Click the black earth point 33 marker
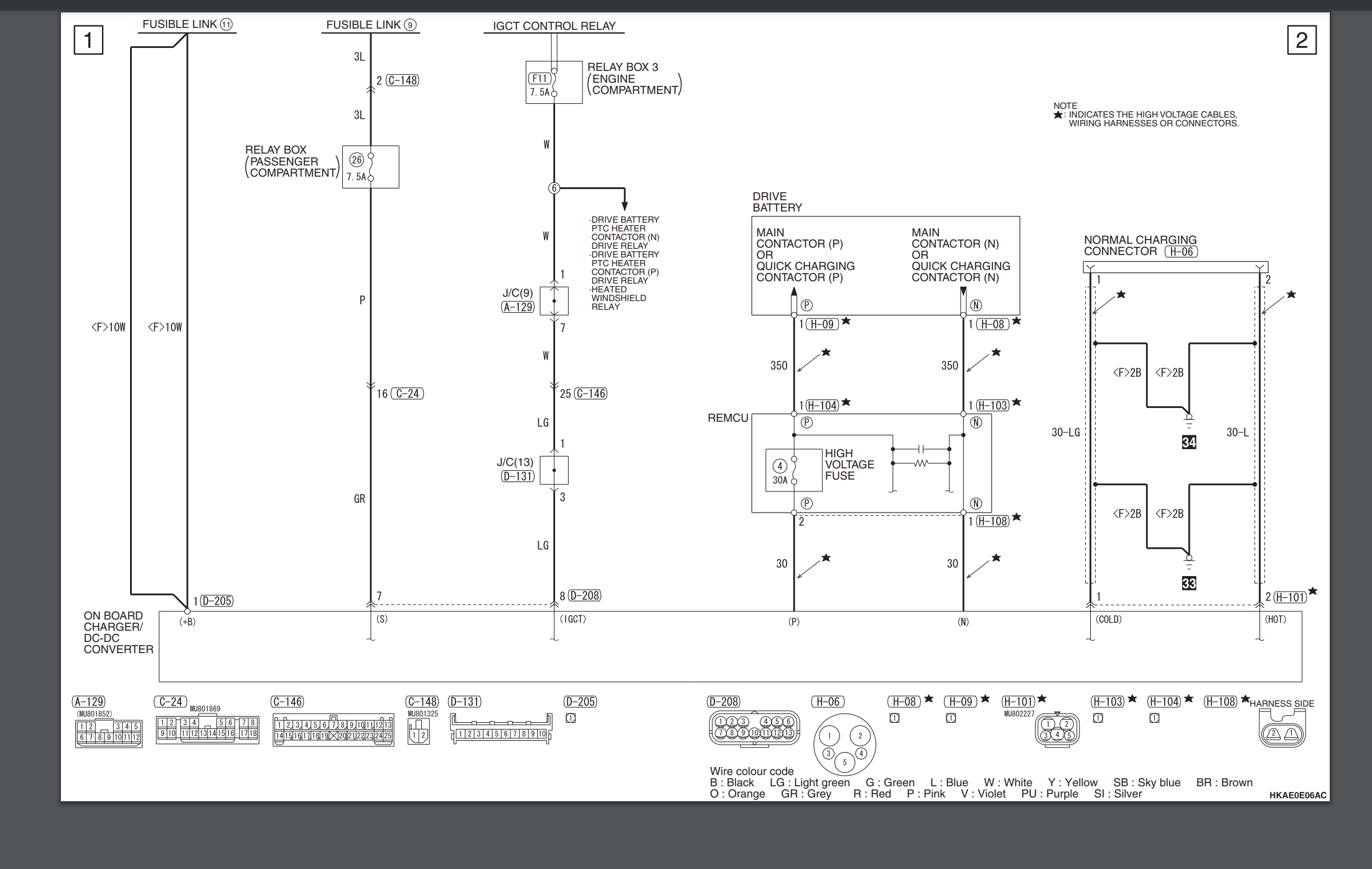This screenshot has width=1372, height=869. pyautogui.click(x=1188, y=583)
